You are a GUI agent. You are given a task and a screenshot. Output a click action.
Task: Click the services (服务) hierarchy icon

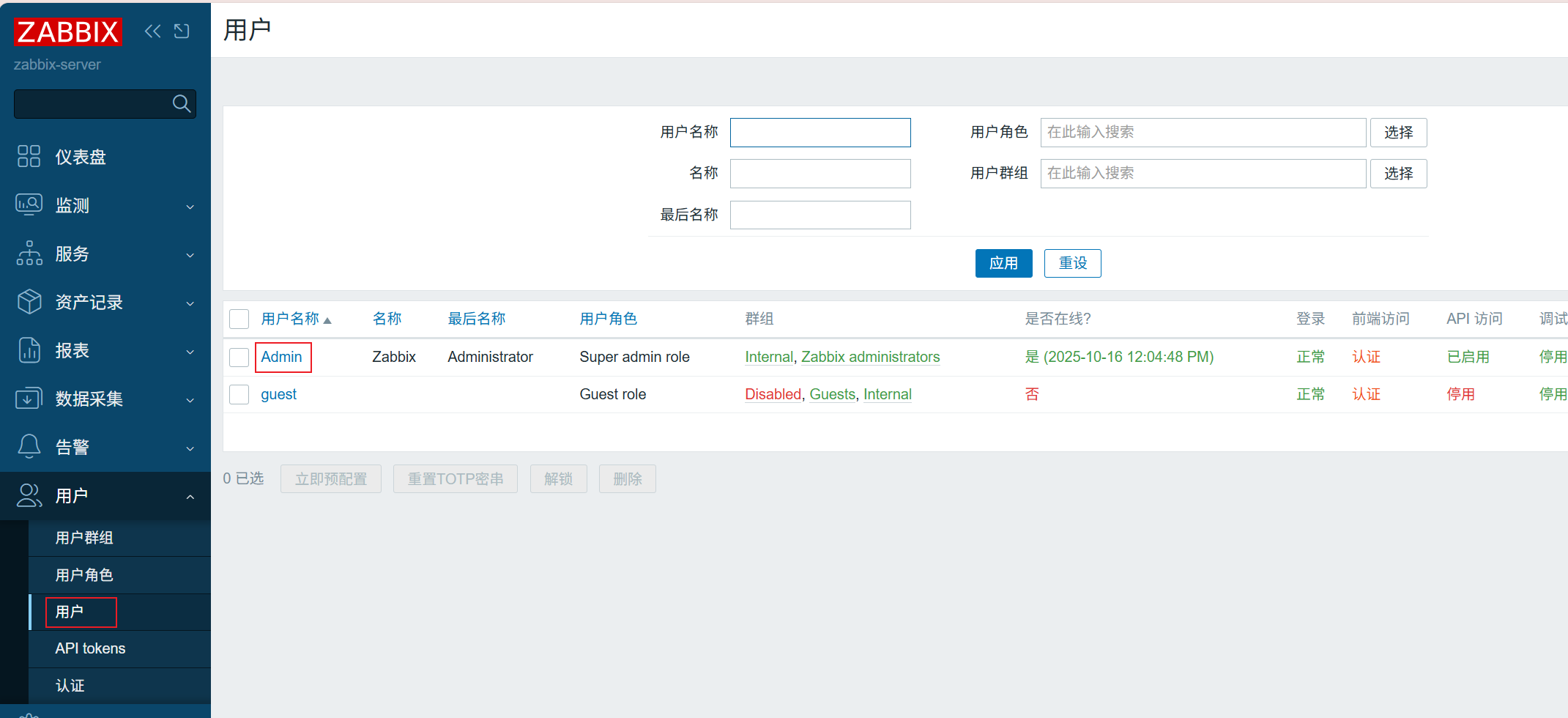click(x=29, y=253)
